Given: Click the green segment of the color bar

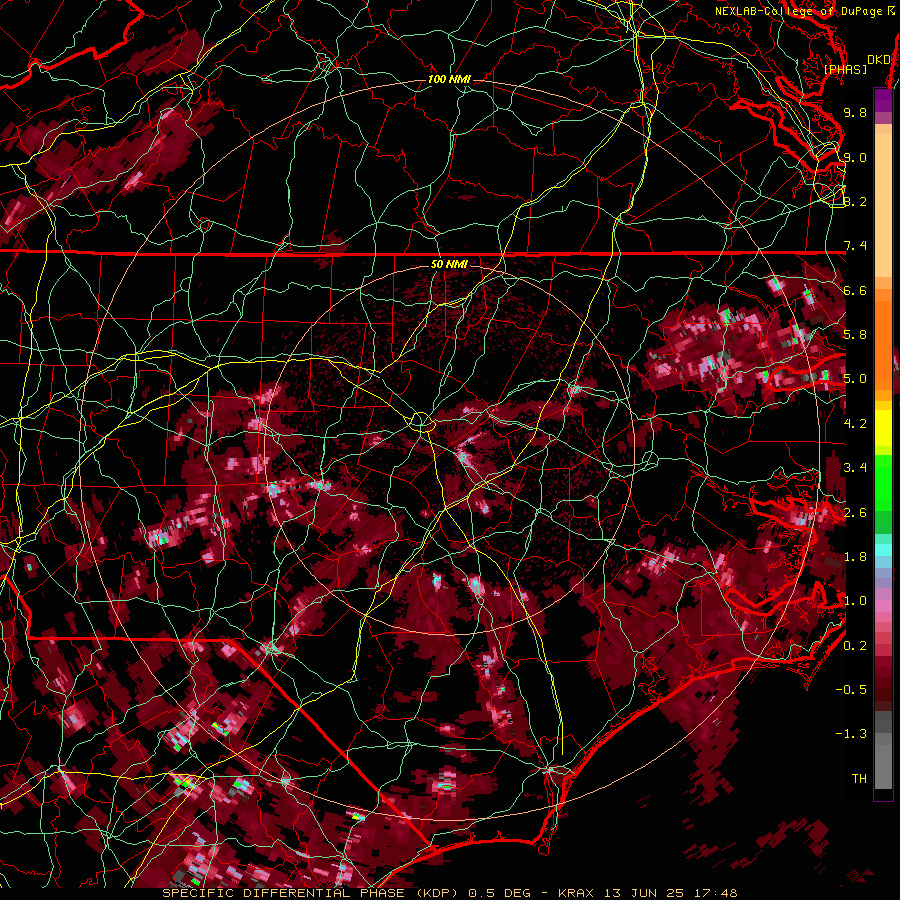Looking at the screenshot, I should click(883, 482).
